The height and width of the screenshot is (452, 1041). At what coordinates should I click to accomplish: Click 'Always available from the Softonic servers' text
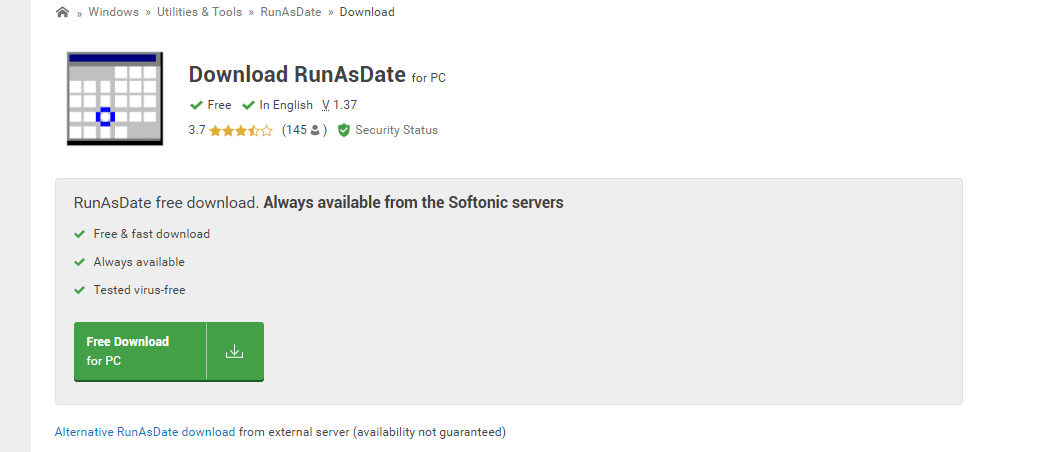(x=413, y=202)
